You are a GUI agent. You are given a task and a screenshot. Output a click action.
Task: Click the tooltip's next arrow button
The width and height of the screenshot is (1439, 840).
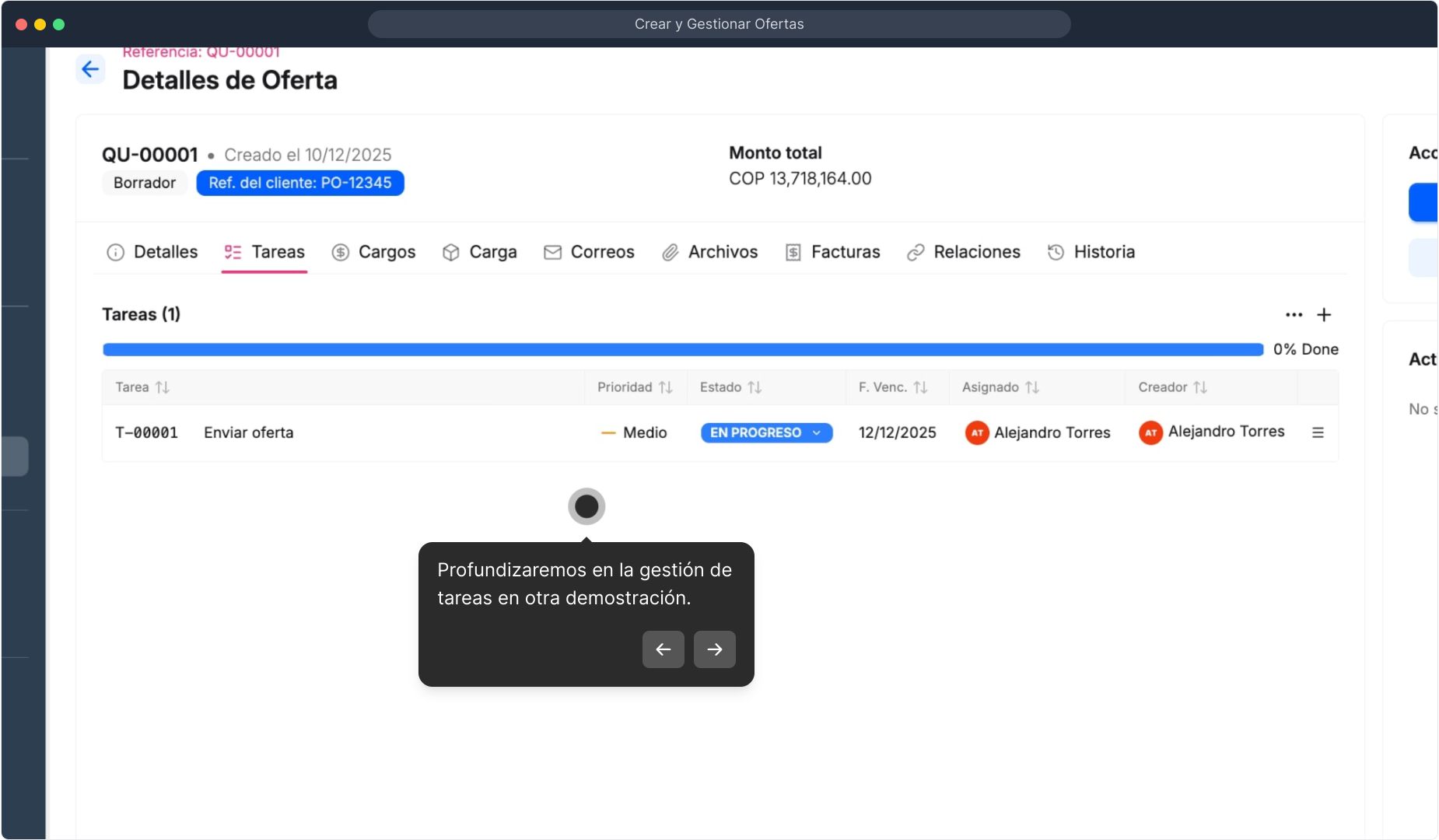[714, 649]
